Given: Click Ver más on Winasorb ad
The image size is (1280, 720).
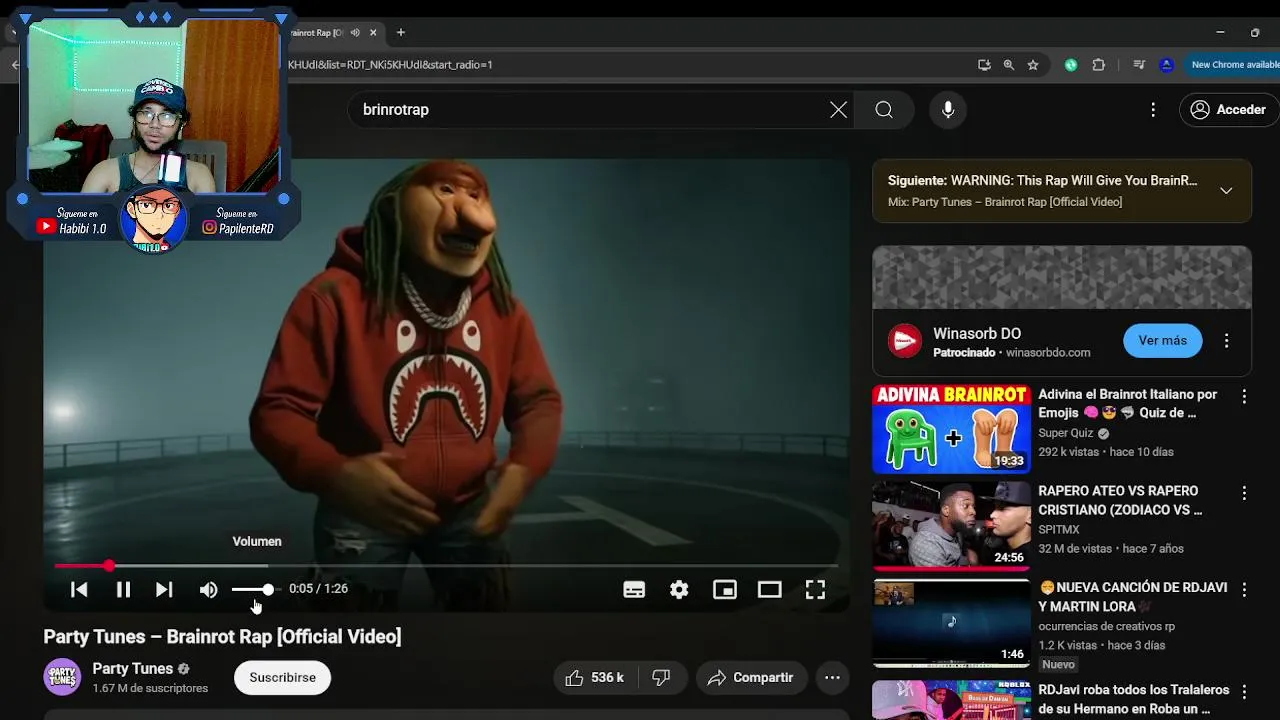Looking at the screenshot, I should pyautogui.click(x=1162, y=341).
